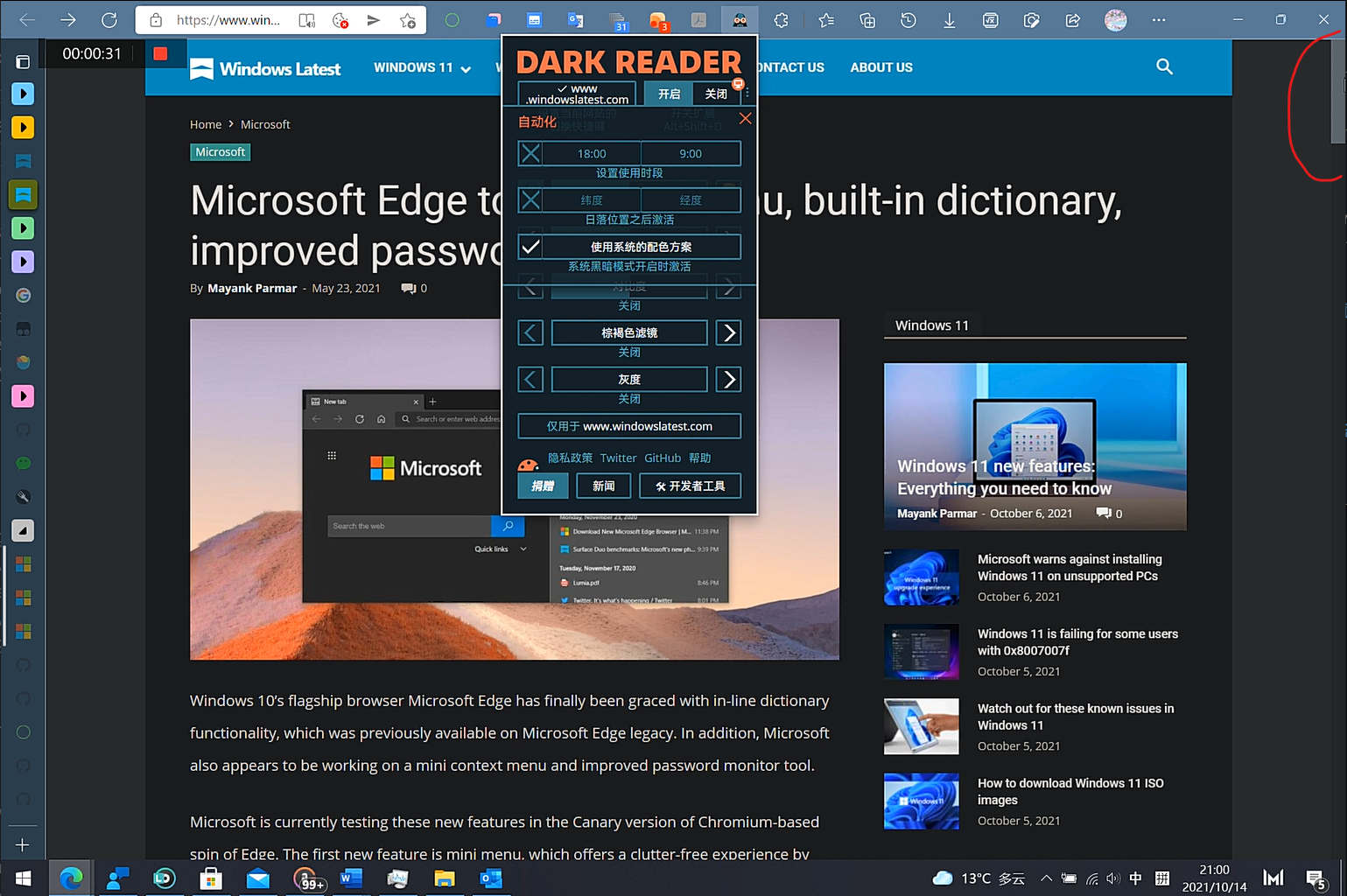Open the WeChat icon in left sidebar
The height and width of the screenshot is (896, 1347).
click(x=23, y=462)
